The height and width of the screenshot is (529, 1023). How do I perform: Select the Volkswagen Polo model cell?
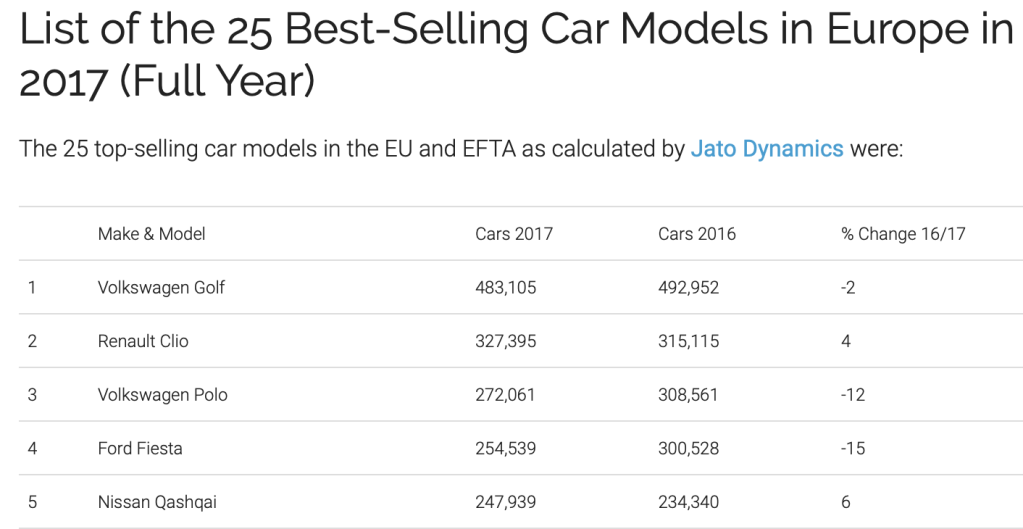click(x=162, y=395)
